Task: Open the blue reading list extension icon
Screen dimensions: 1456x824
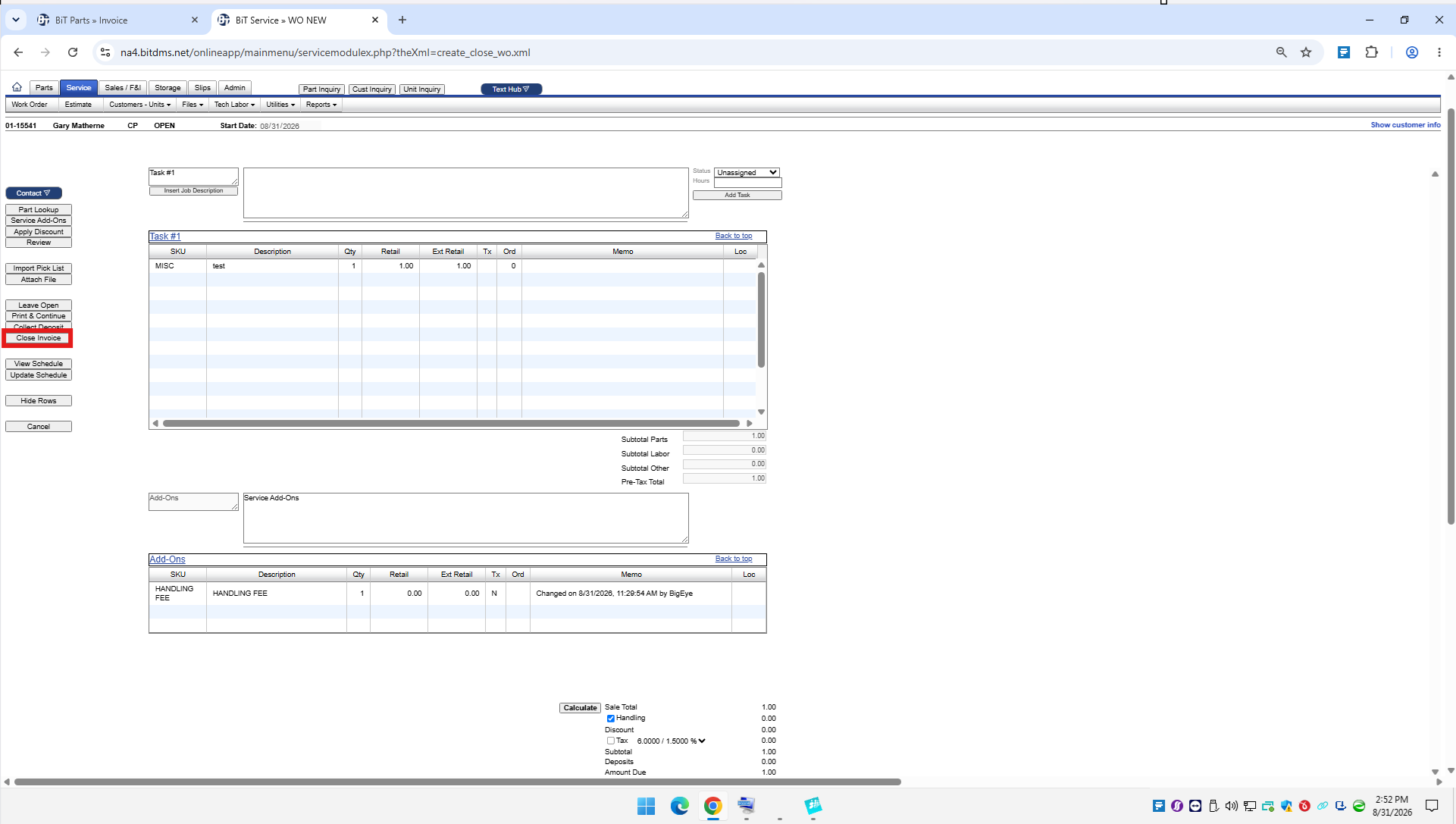Action: (1343, 52)
